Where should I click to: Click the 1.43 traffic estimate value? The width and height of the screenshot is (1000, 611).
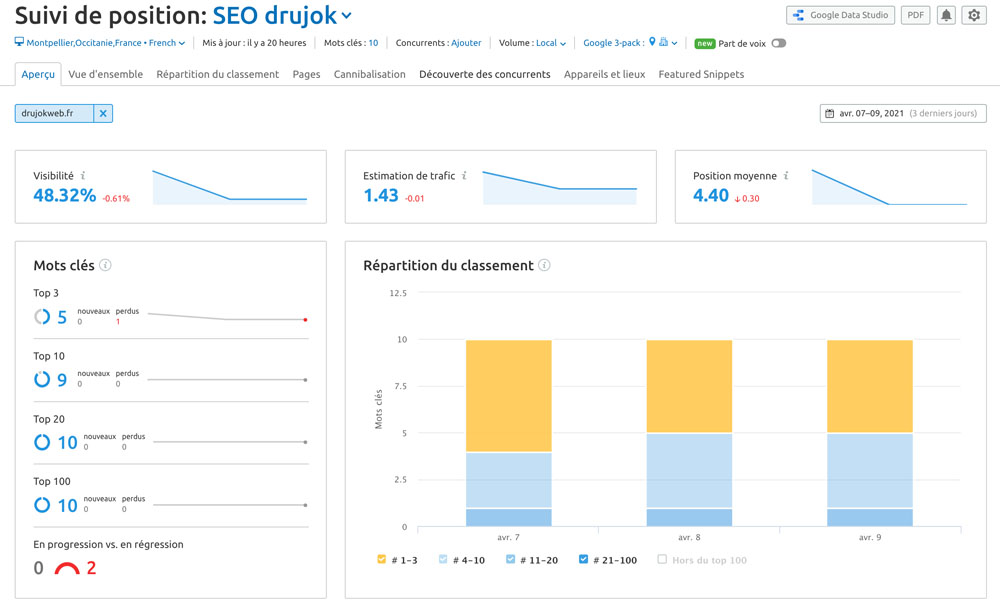[x=381, y=195]
